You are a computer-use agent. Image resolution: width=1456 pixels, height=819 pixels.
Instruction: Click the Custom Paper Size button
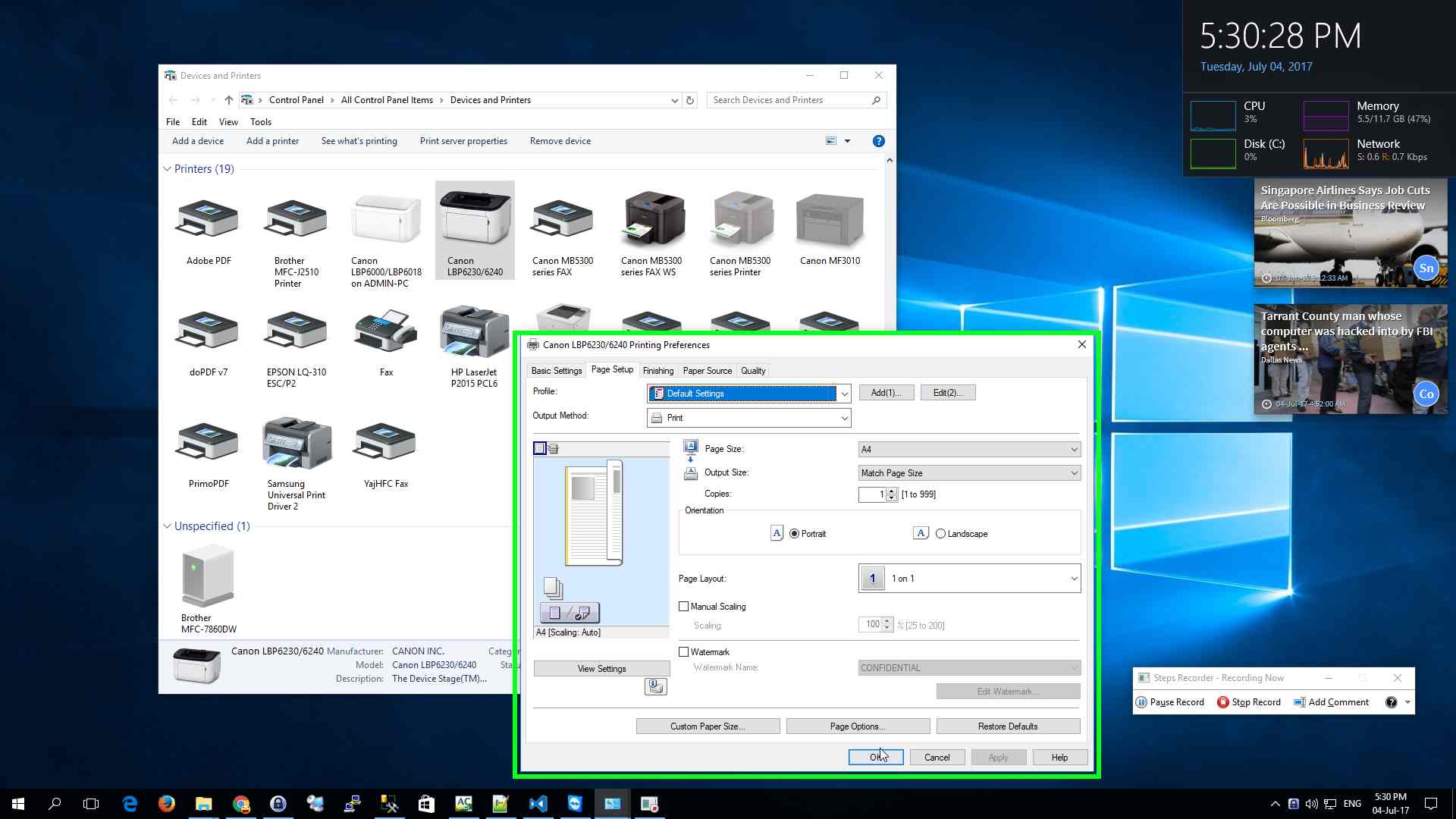pyautogui.click(x=708, y=726)
